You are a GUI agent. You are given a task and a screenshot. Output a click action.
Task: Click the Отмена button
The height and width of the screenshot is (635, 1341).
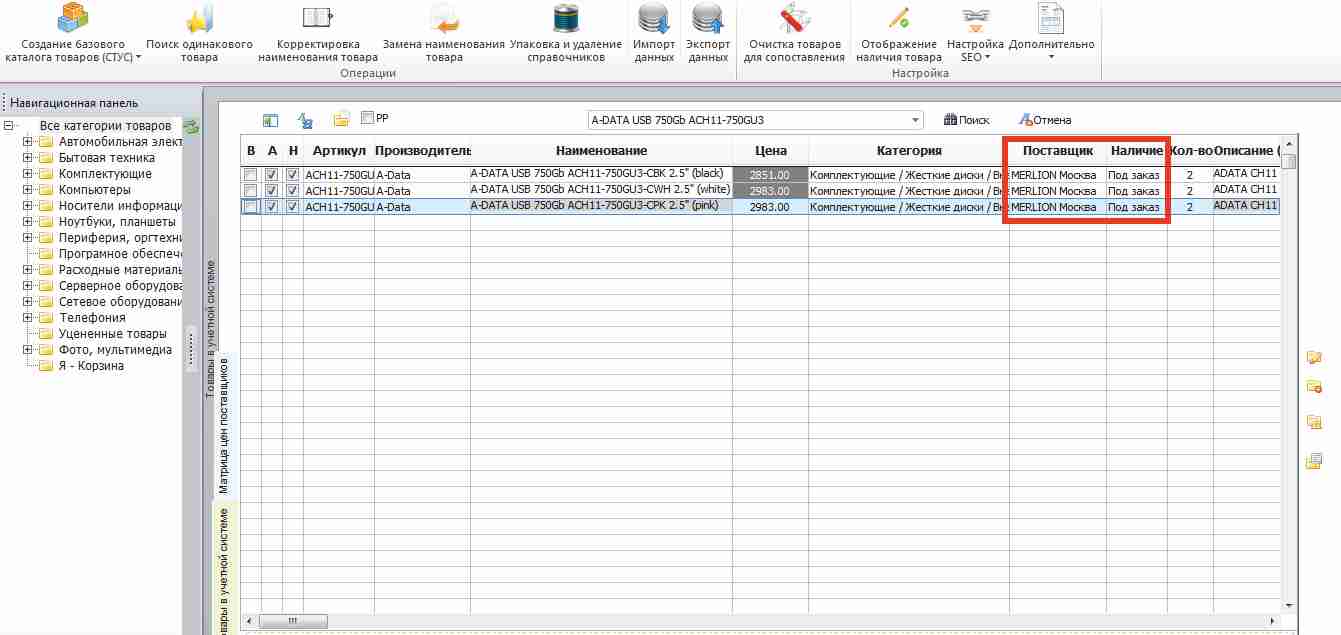pos(1044,120)
